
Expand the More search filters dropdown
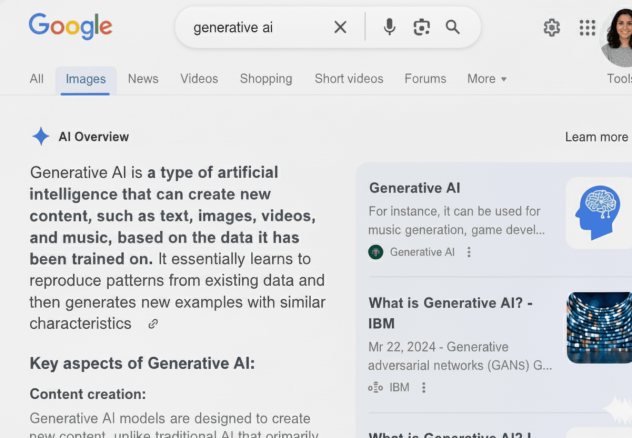pyautogui.click(x=487, y=79)
